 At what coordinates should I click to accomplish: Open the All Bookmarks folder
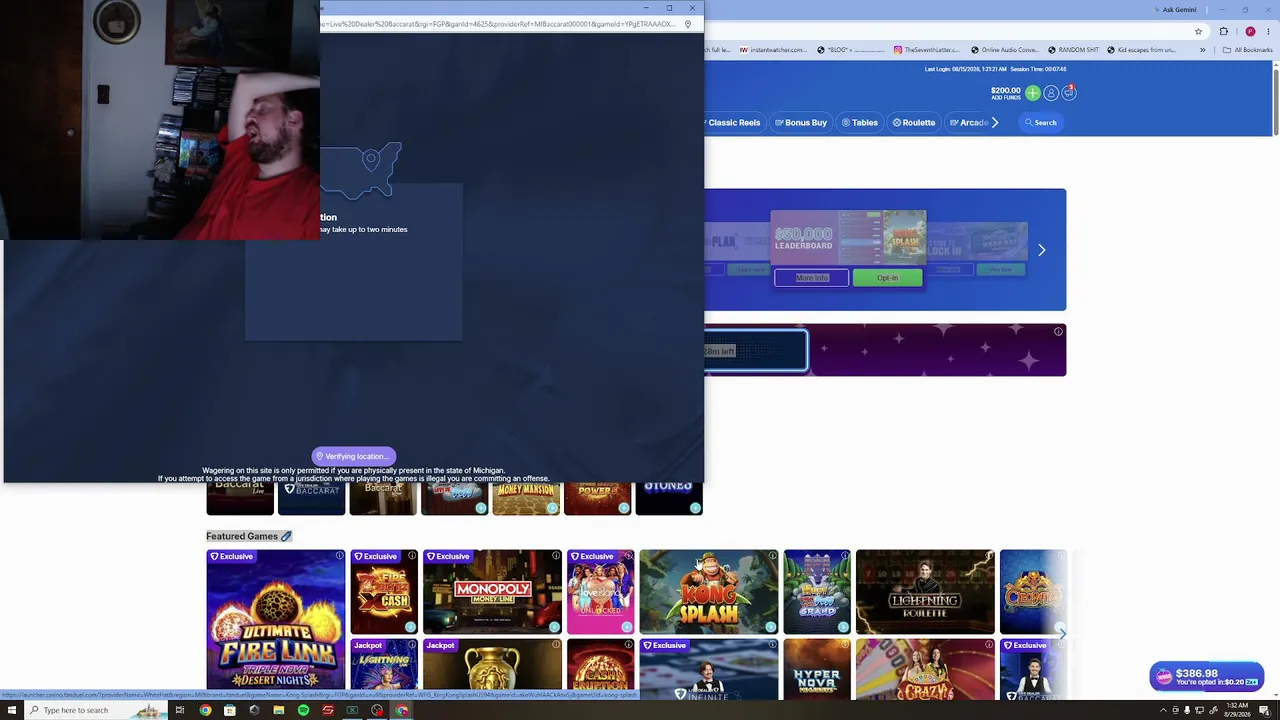pos(1248,50)
